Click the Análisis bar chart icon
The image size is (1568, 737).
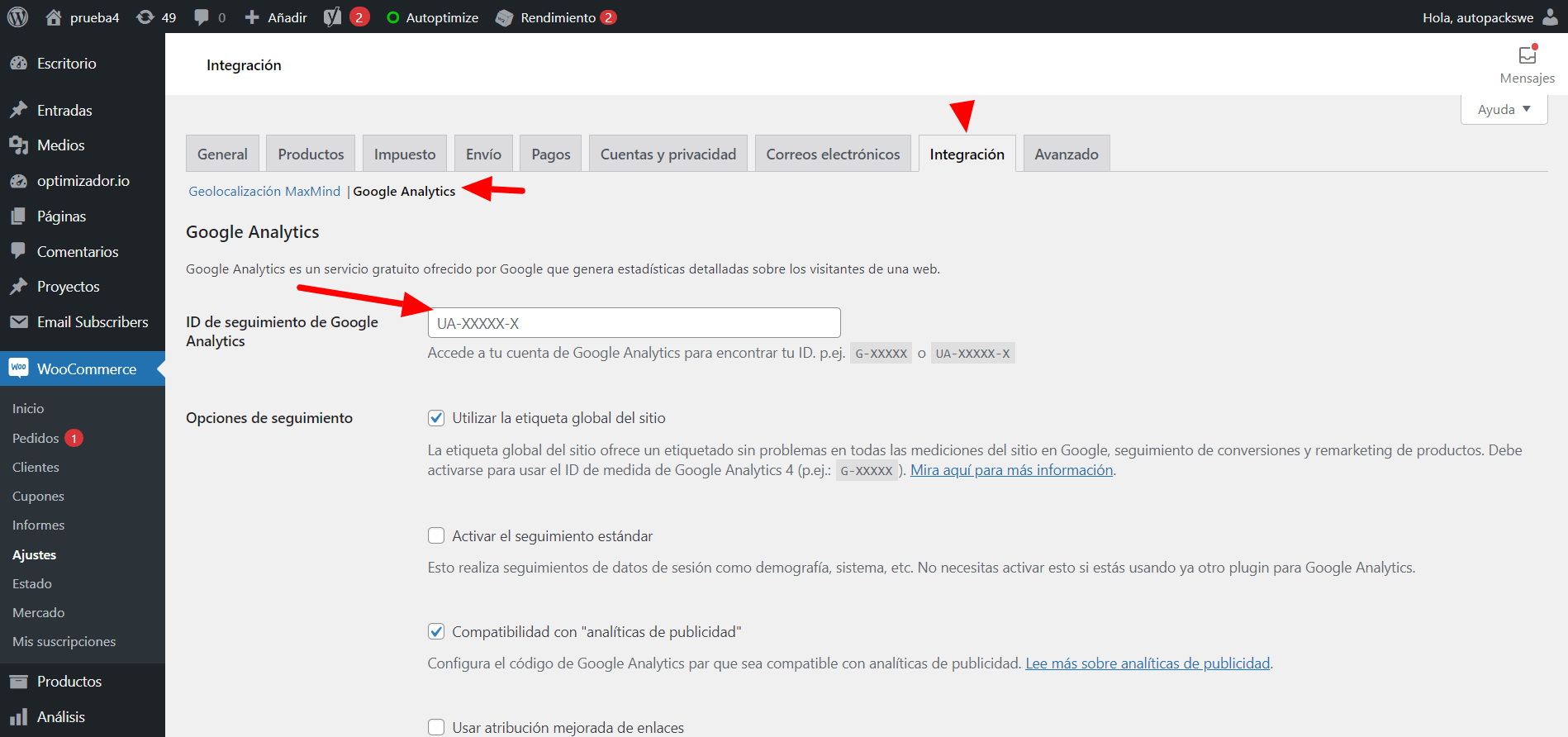click(x=18, y=717)
